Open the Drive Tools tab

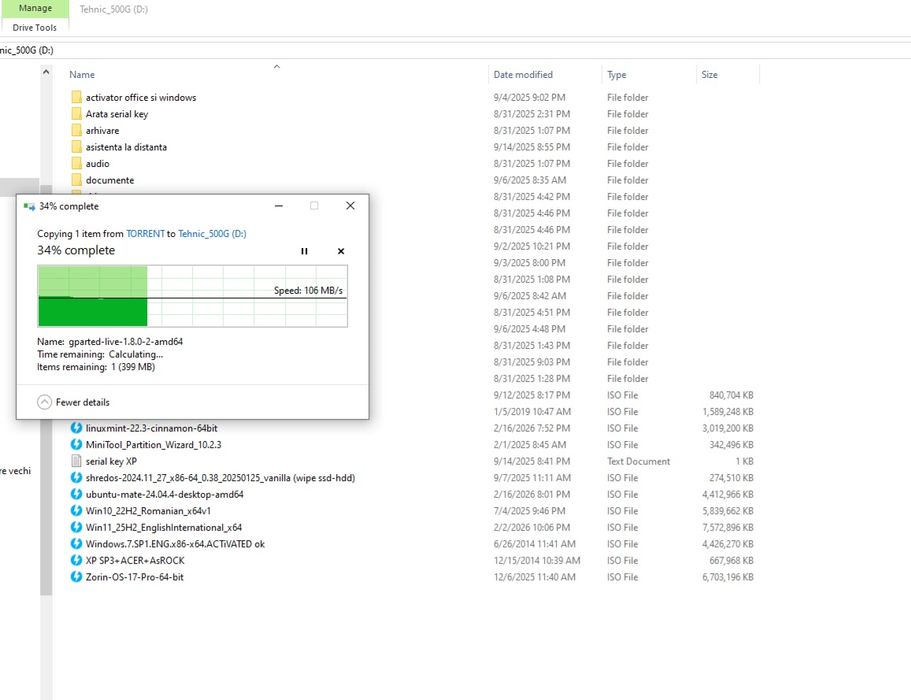(34, 27)
